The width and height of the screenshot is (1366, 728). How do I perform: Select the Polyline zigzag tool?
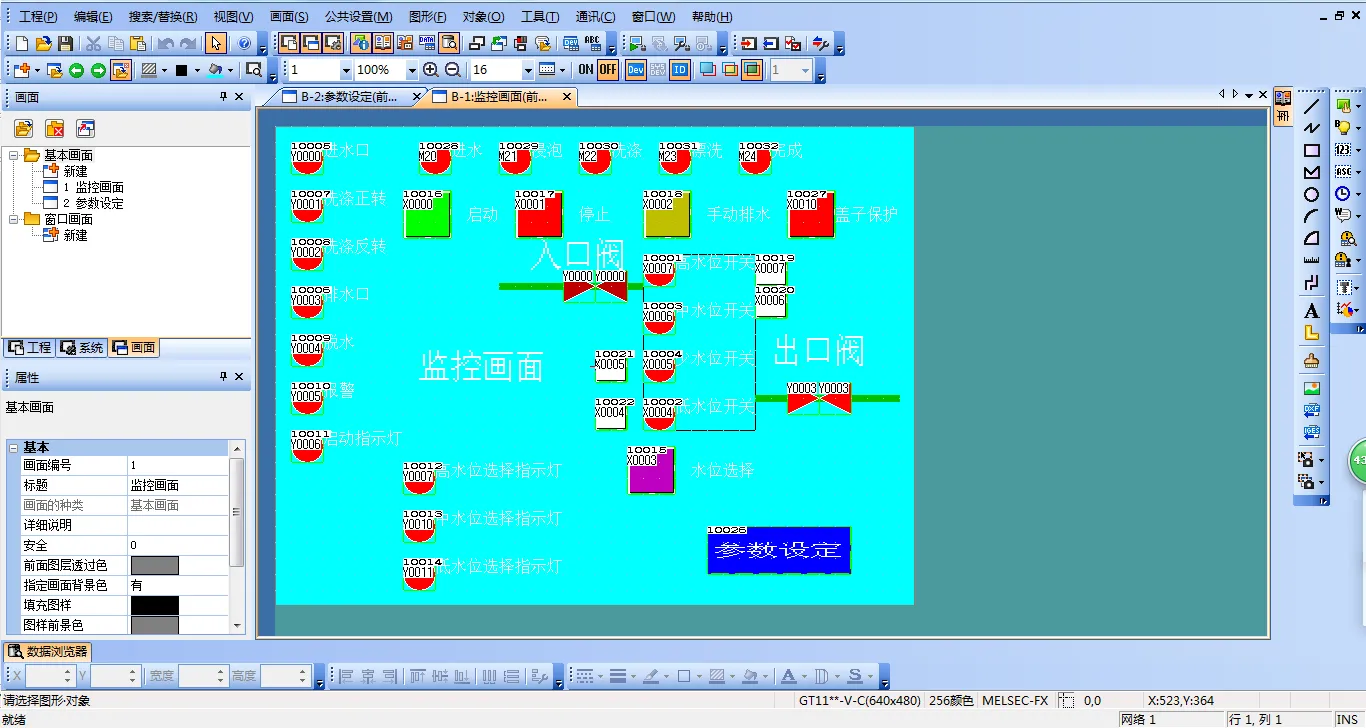coord(1312,128)
